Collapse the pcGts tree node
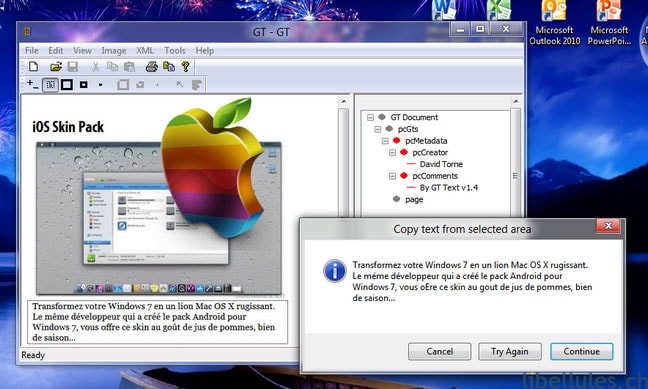648x389 pixels. (x=378, y=129)
